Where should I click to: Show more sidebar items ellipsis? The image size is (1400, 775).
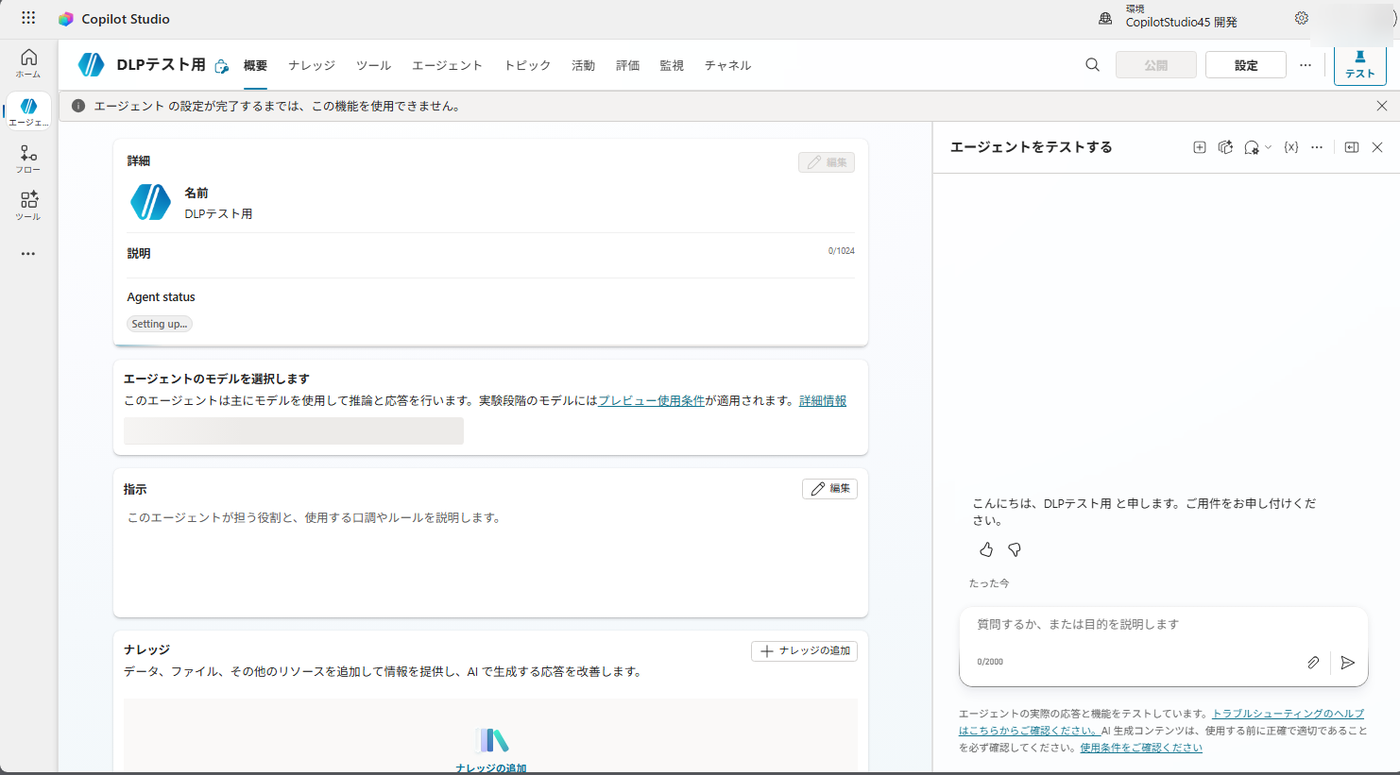28,254
